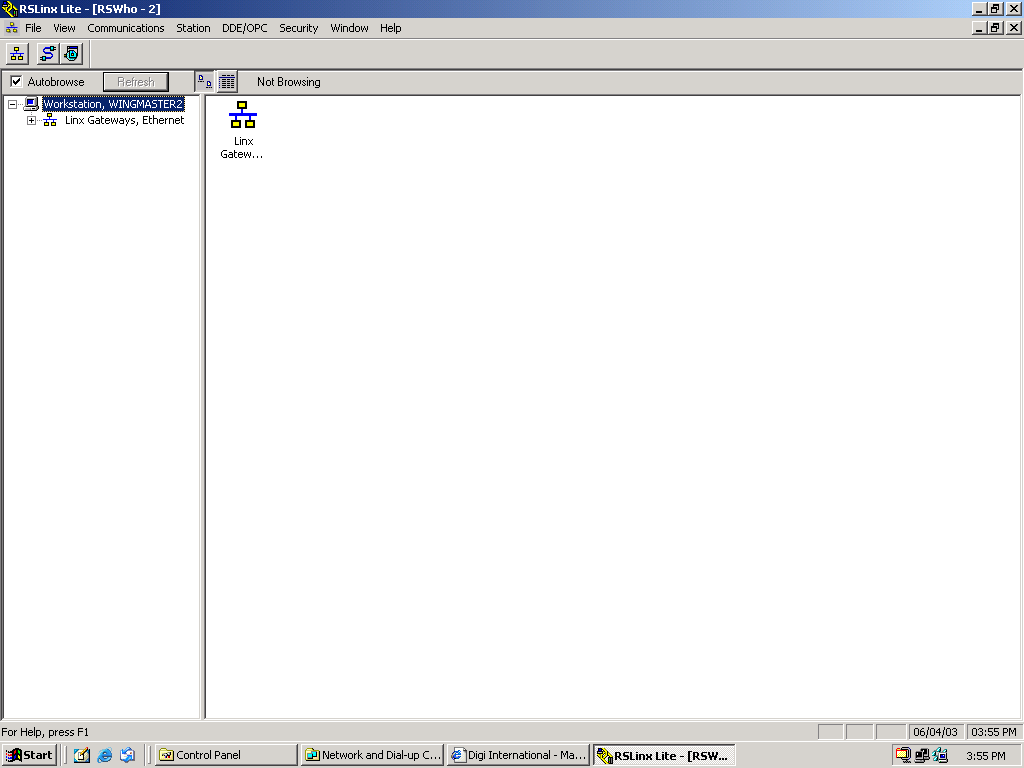The image size is (1024, 768).
Task: Select Linx Gateways, Ethernet in the tree
Action: pyautogui.click(x=124, y=120)
